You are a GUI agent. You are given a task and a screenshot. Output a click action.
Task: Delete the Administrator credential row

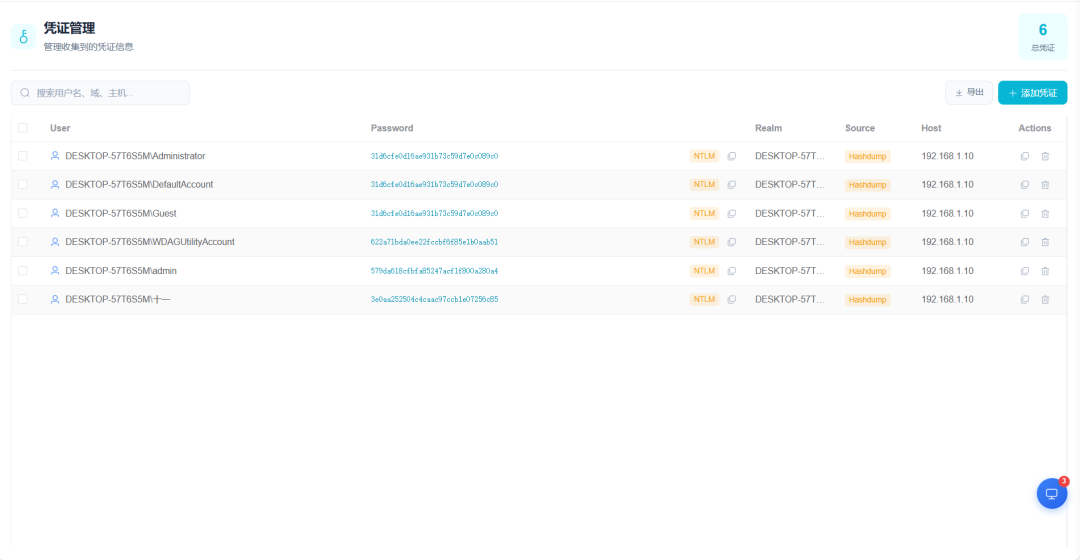(x=1045, y=156)
